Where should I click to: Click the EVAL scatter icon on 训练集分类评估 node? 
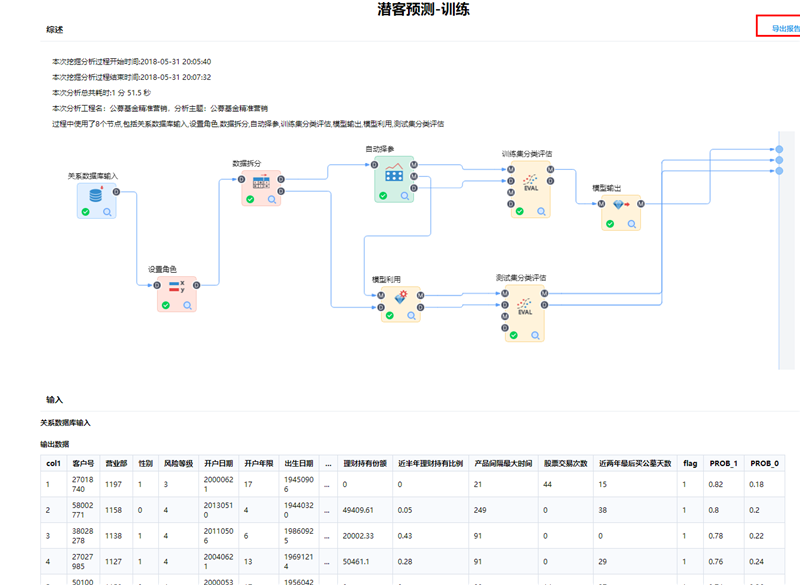pos(529,183)
